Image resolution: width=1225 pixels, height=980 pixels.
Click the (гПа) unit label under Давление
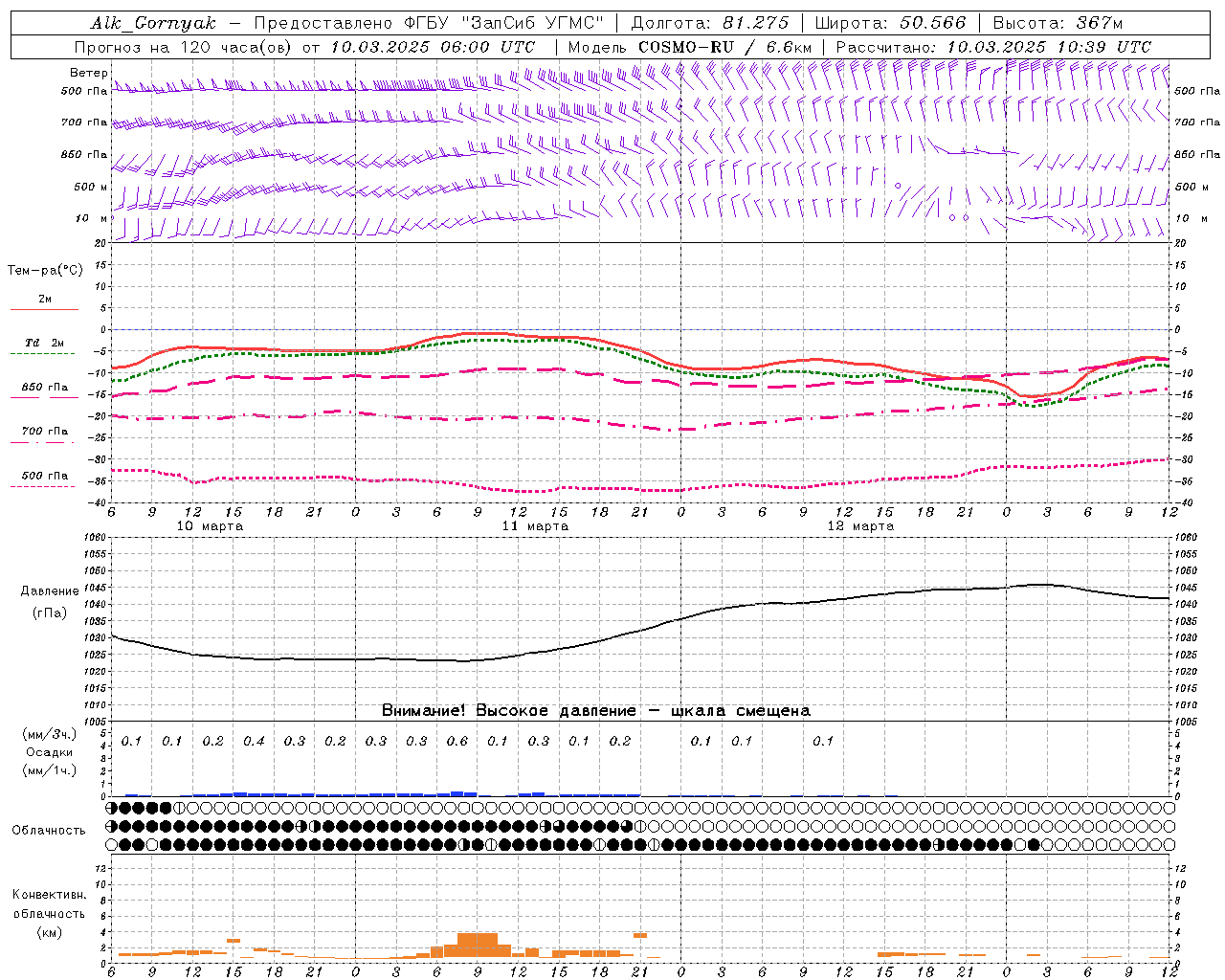pyautogui.click(x=50, y=613)
